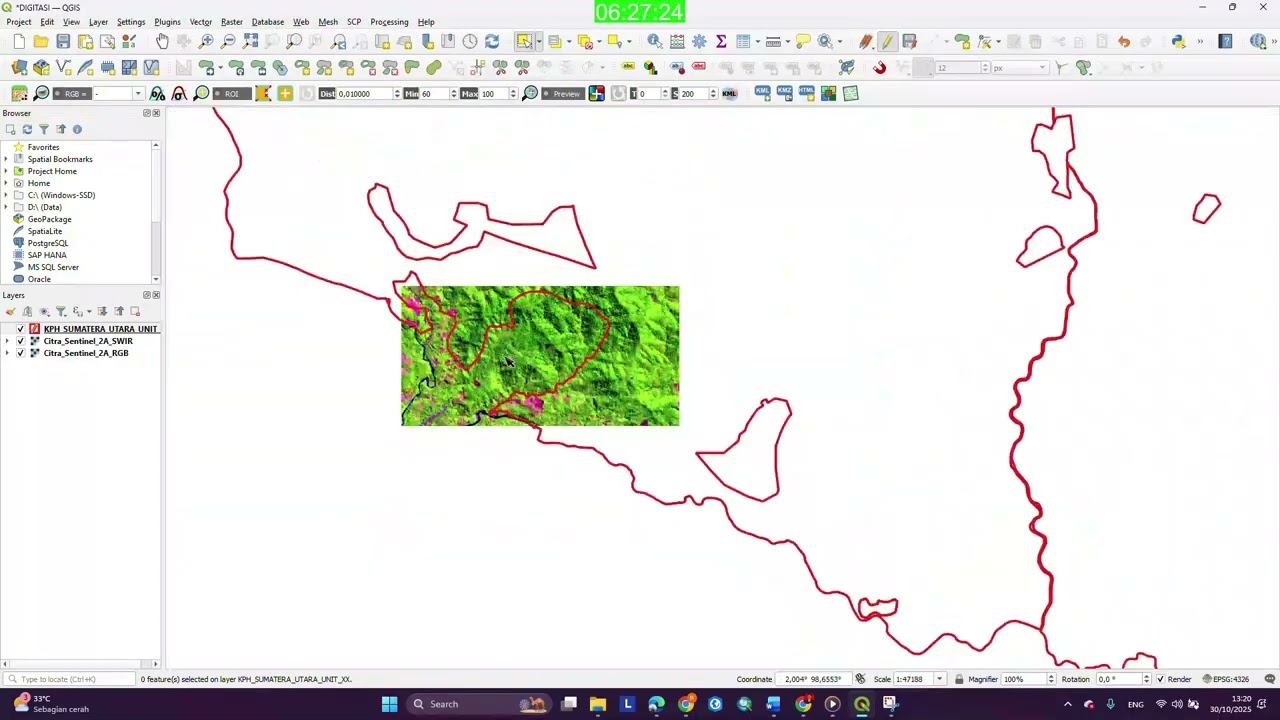Image resolution: width=1280 pixels, height=720 pixels.
Task: Click the Coordinate field in status bar
Action: click(x=813, y=679)
